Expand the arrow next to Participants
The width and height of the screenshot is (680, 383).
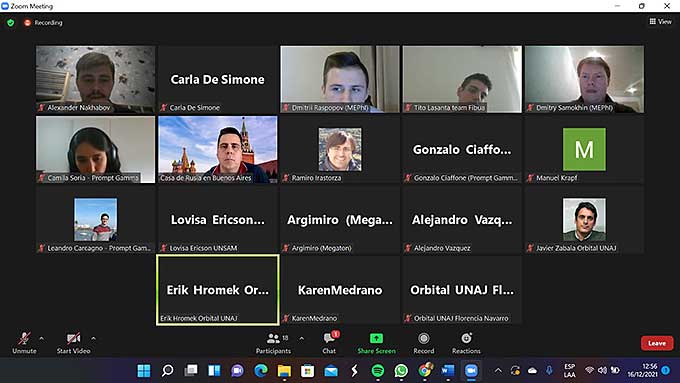coord(301,338)
